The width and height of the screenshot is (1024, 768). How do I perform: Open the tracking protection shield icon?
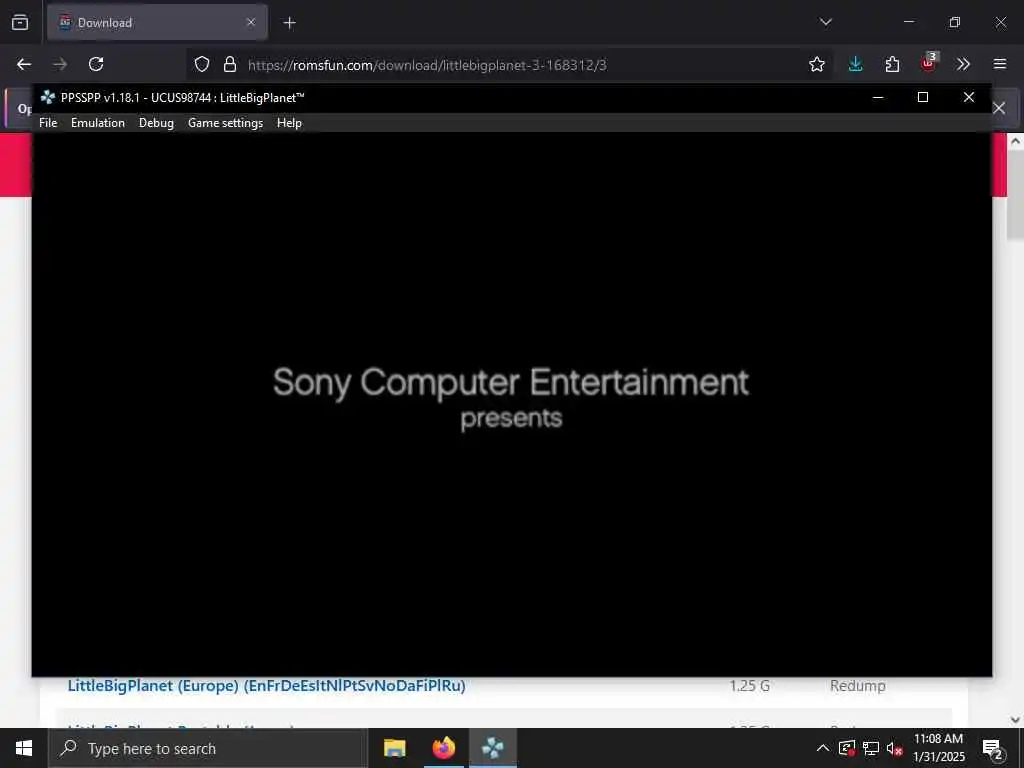click(202, 64)
